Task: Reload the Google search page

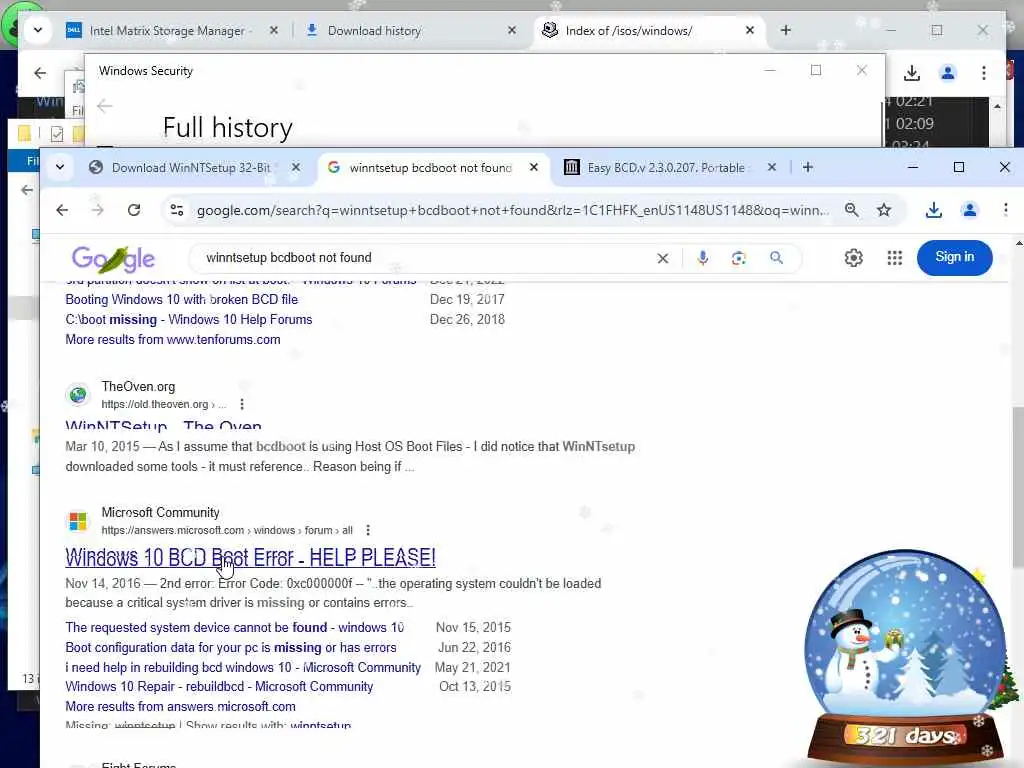Action: click(x=134, y=210)
